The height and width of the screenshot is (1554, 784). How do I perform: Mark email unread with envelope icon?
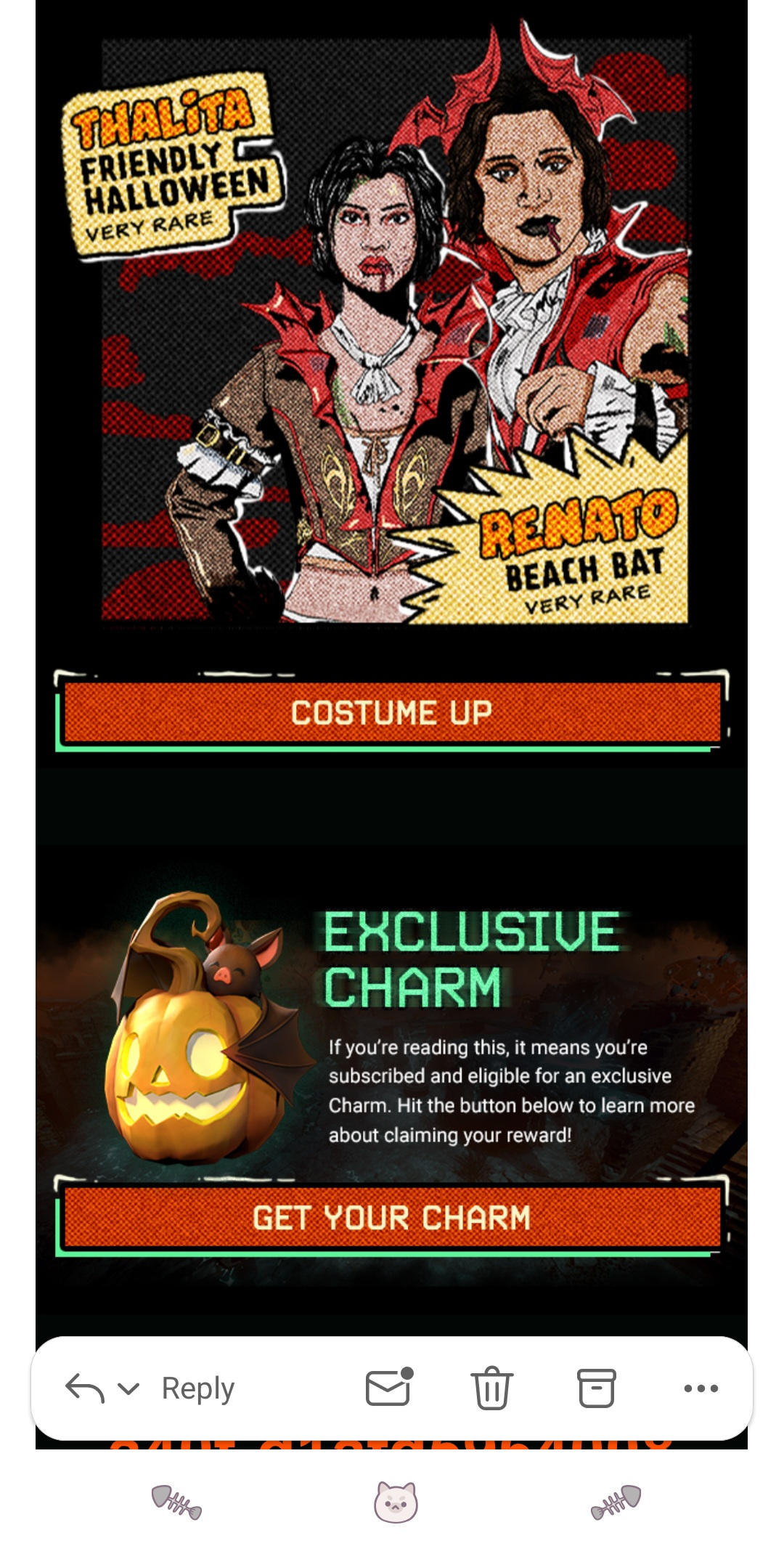[x=389, y=1387]
